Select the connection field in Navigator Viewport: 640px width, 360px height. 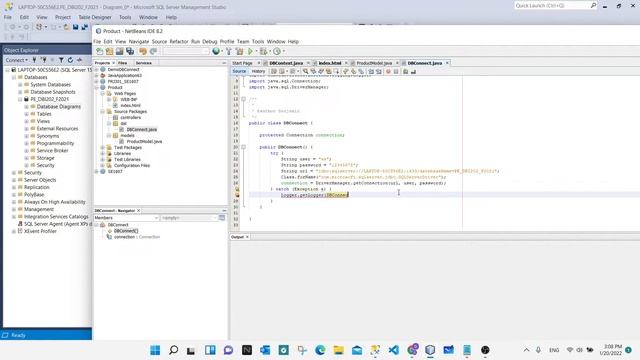137,237
